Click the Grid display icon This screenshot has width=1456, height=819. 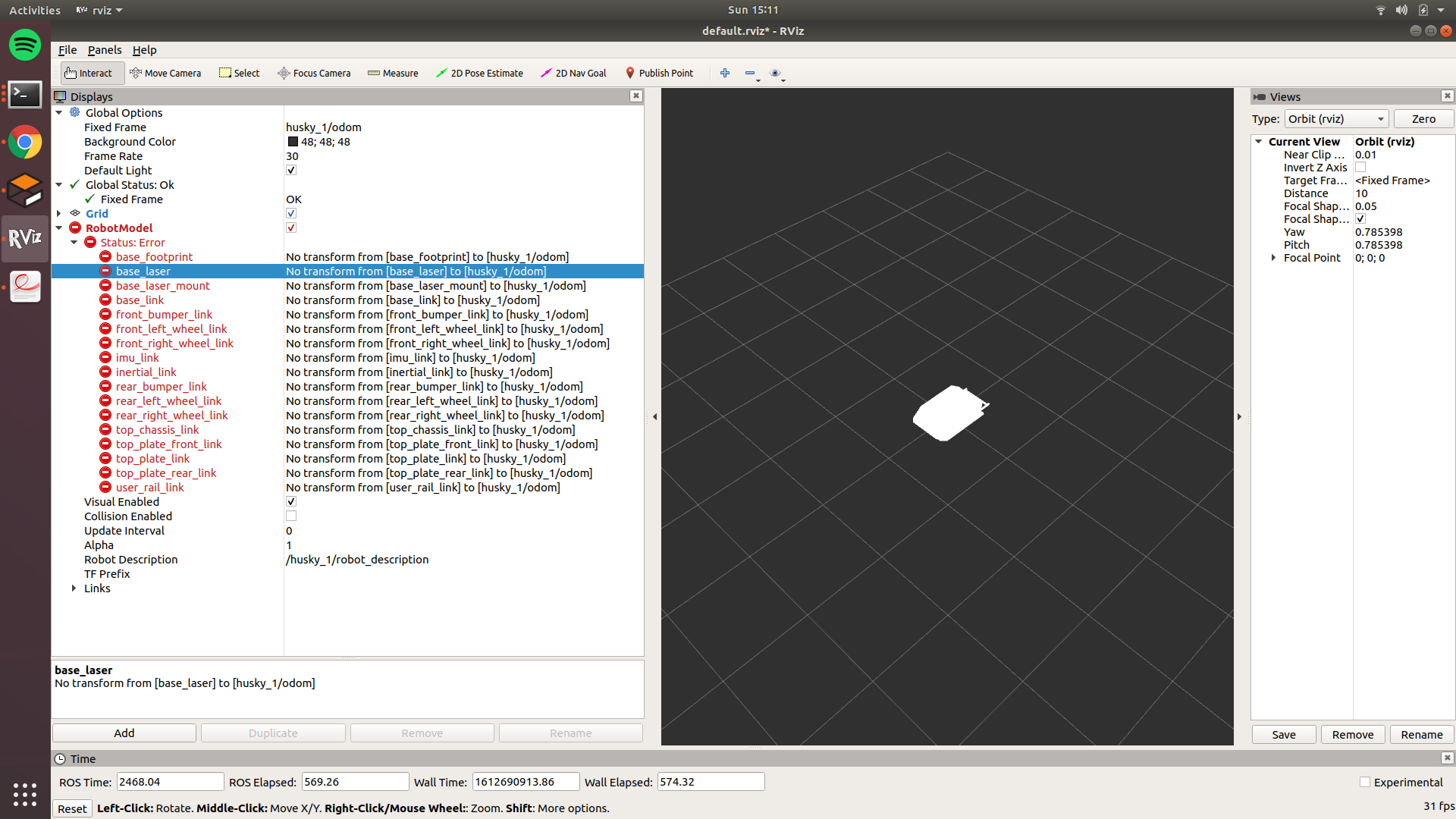point(75,213)
